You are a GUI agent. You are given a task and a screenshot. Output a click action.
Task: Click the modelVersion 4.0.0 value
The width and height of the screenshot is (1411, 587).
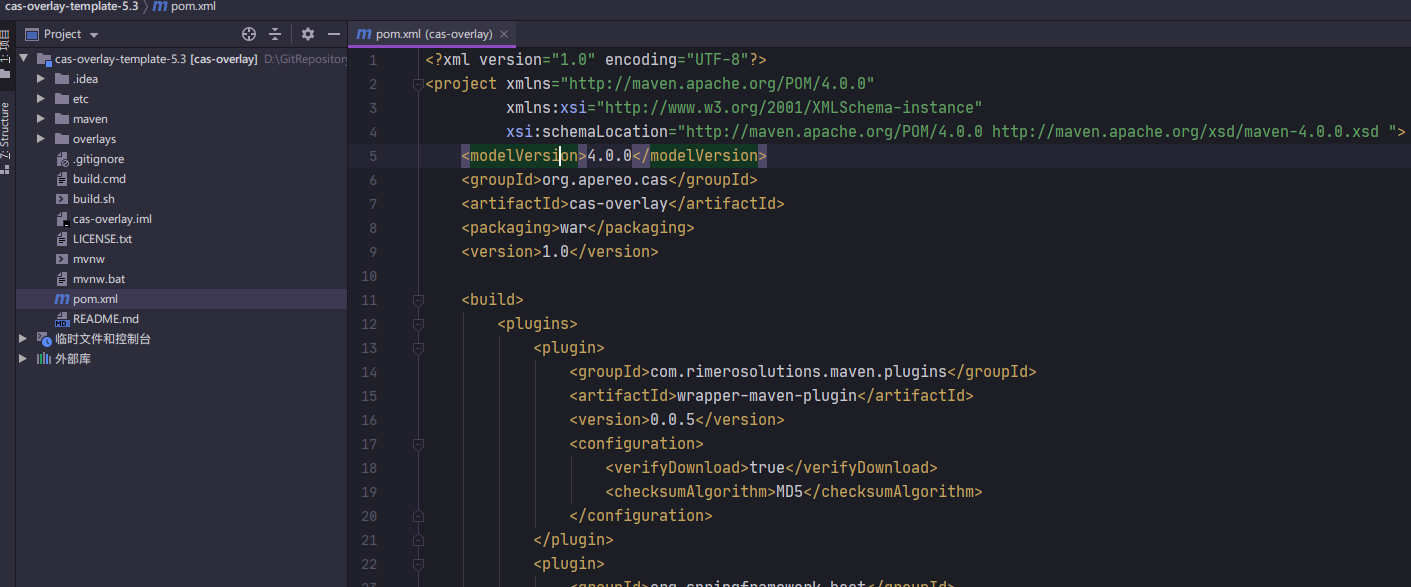point(609,156)
